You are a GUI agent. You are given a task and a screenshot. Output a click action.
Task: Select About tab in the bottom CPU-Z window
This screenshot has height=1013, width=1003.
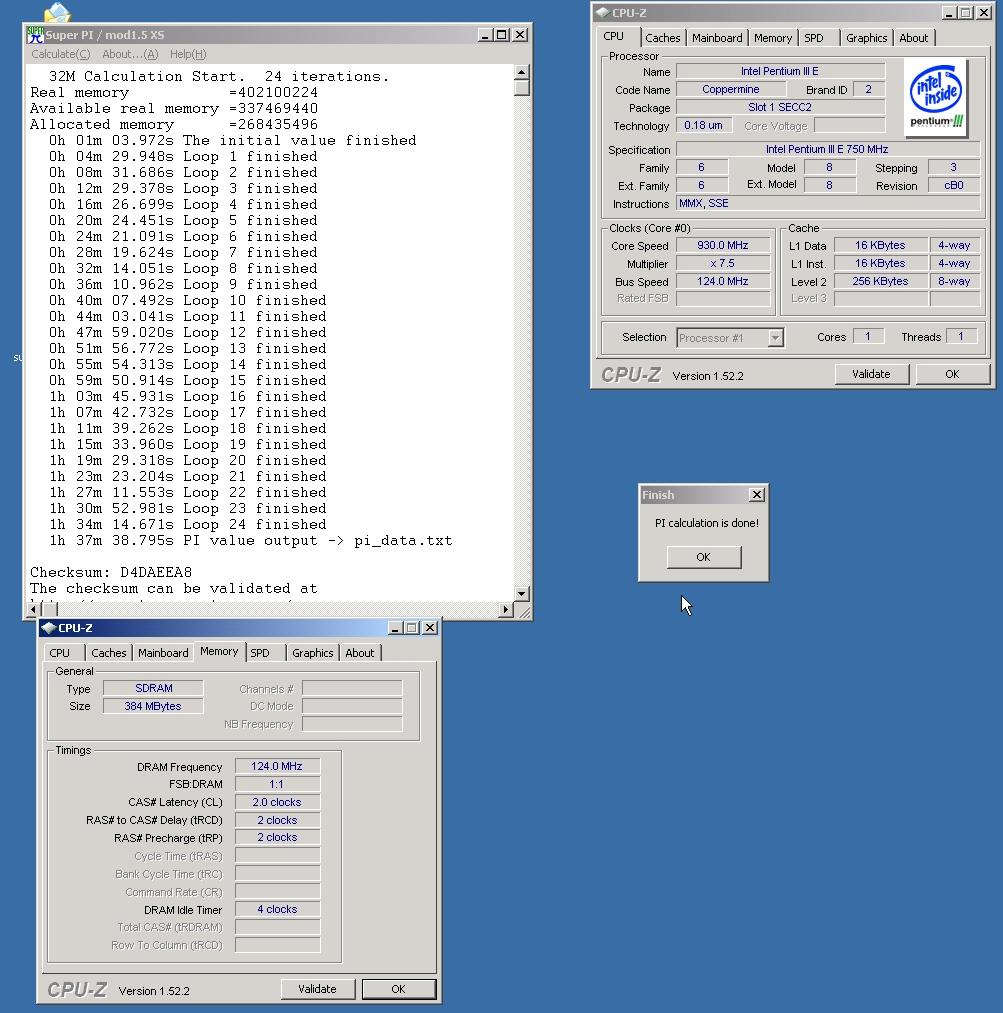(x=359, y=653)
